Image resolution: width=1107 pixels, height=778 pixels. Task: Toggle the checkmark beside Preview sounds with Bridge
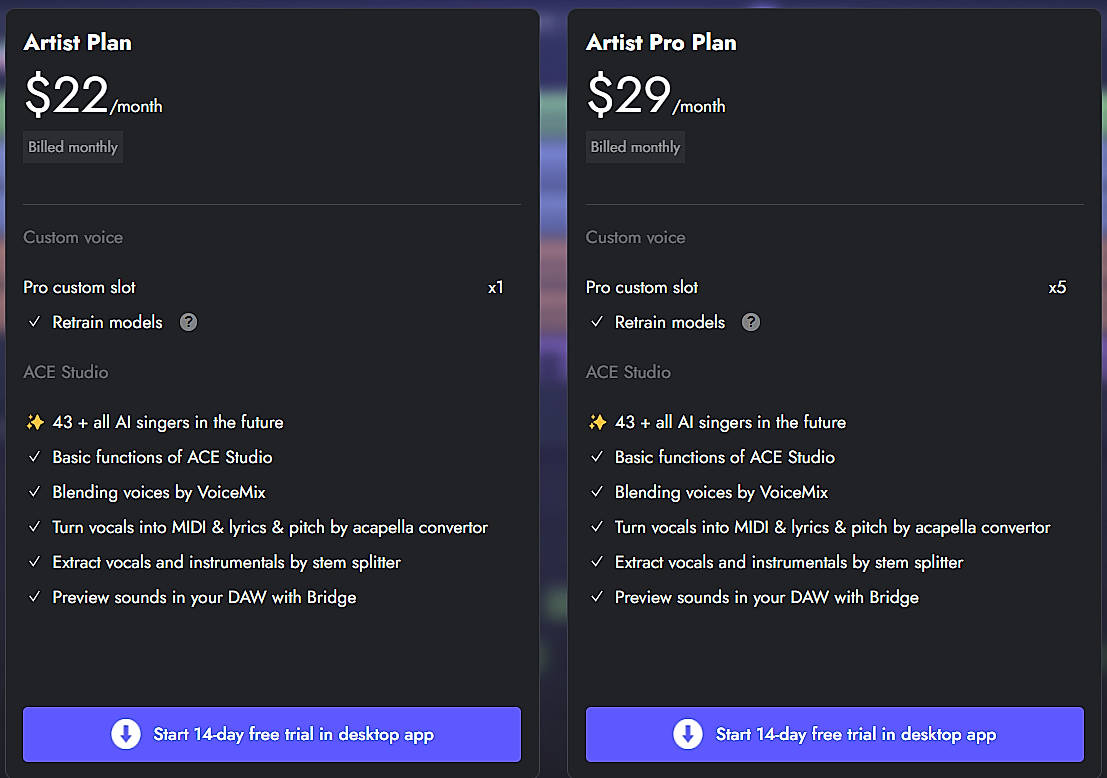[x=33, y=597]
